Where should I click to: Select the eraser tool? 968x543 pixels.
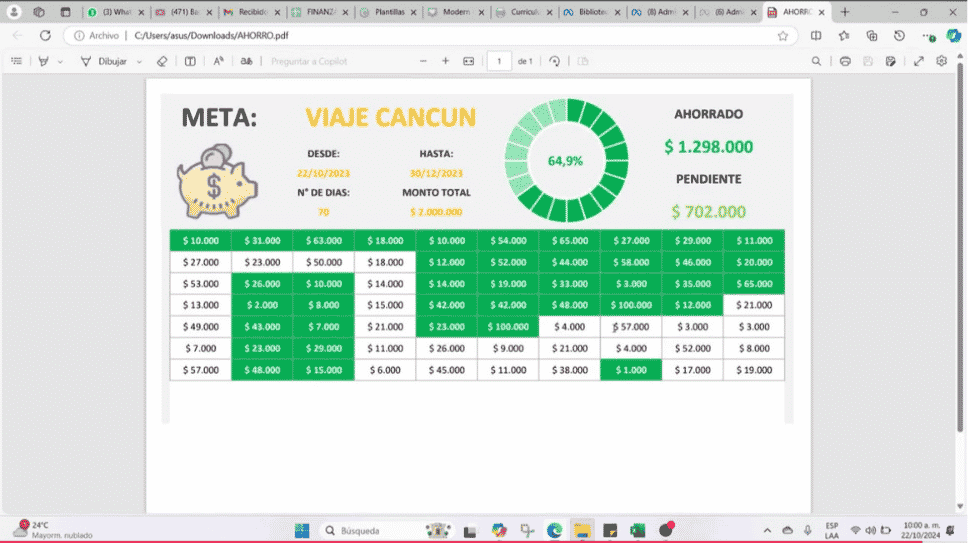pyautogui.click(x=162, y=61)
